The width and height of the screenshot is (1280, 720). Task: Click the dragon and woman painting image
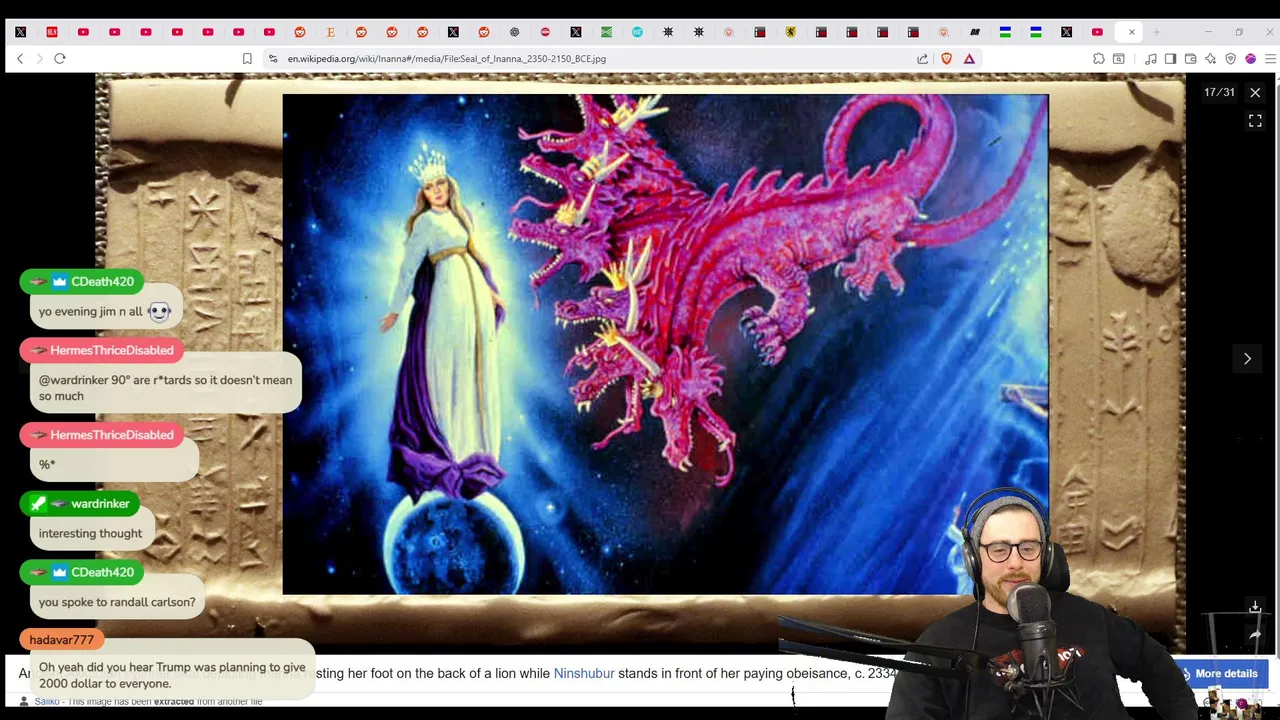[665, 344]
